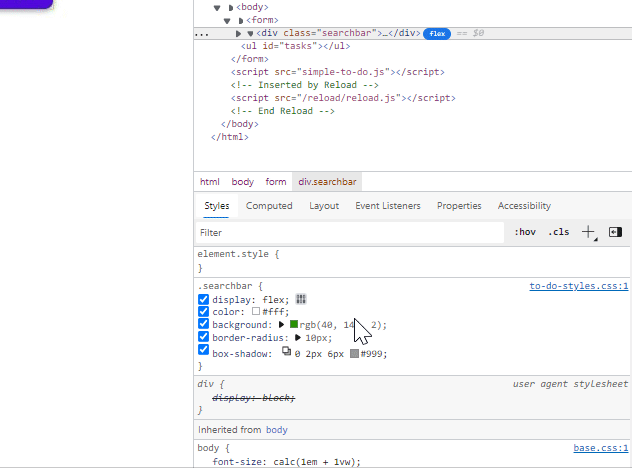This screenshot has width=632, height=468.
Task: Click the flex badge on the searchbar div
Action: tap(437, 33)
